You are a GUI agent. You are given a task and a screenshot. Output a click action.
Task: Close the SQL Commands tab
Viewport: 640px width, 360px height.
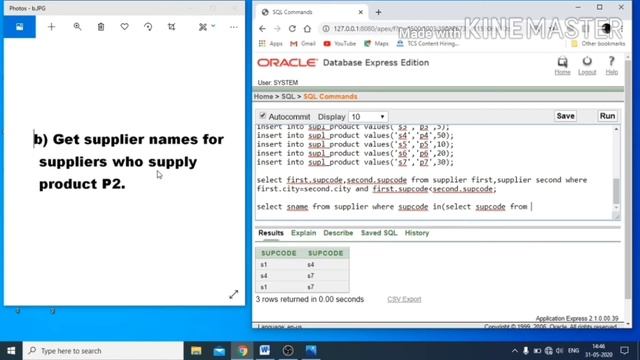[x=360, y=12]
